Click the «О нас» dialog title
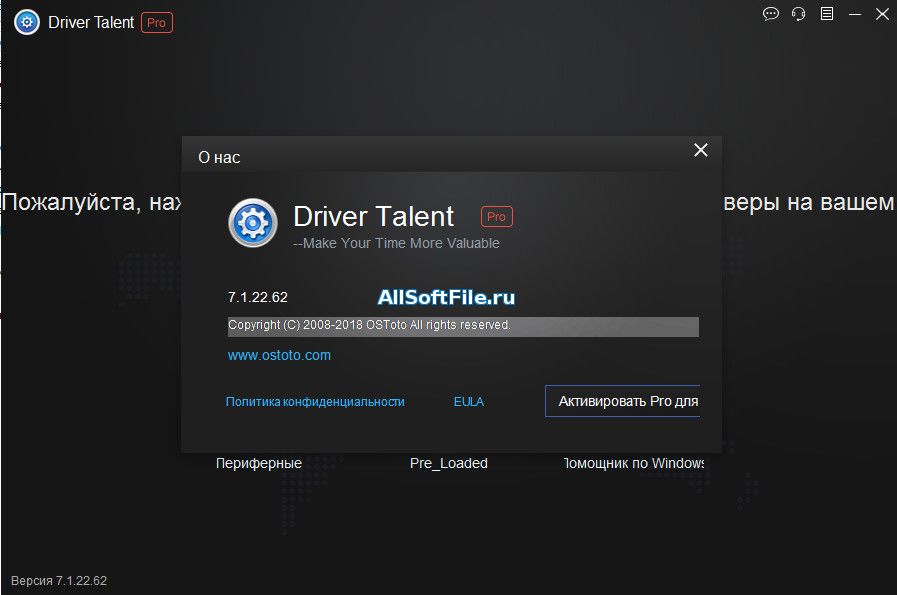 219,157
